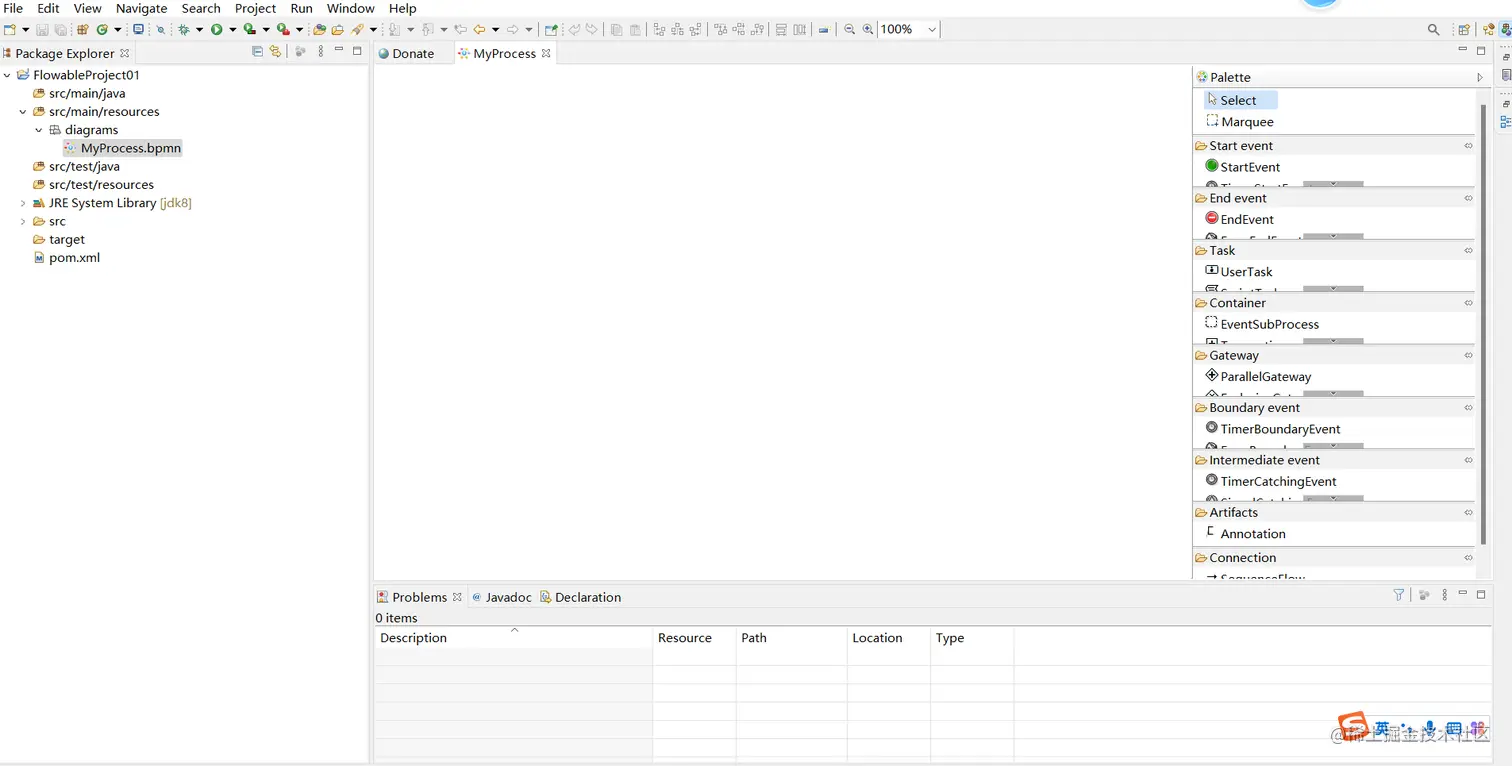Click the Zoom In magnifier icon

pyautogui.click(x=868, y=30)
